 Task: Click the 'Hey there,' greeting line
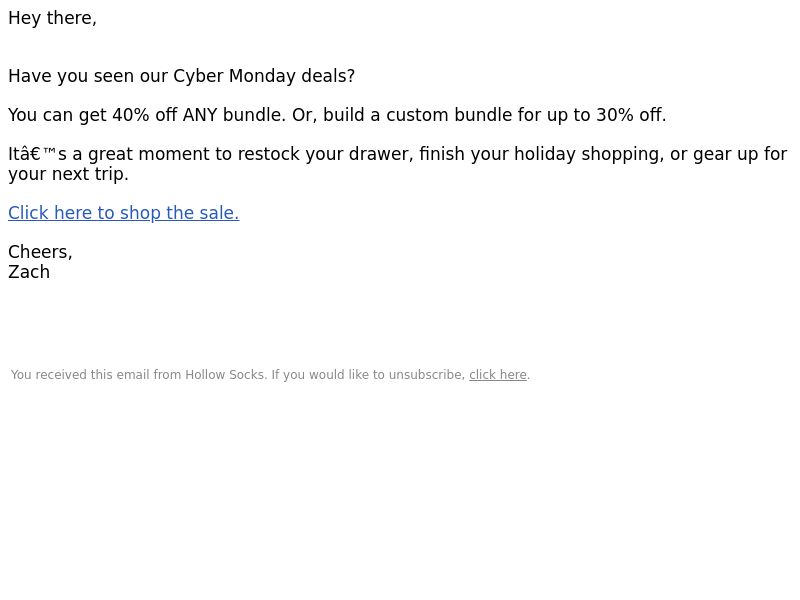(x=52, y=18)
